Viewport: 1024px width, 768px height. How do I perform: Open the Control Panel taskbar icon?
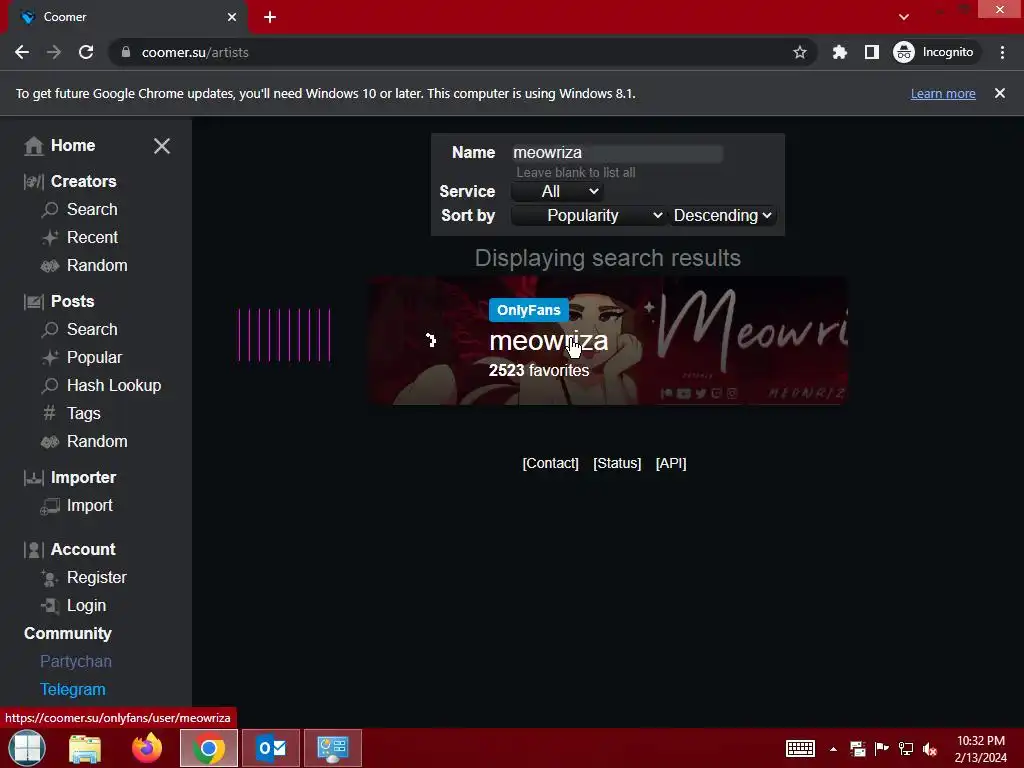point(333,748)
